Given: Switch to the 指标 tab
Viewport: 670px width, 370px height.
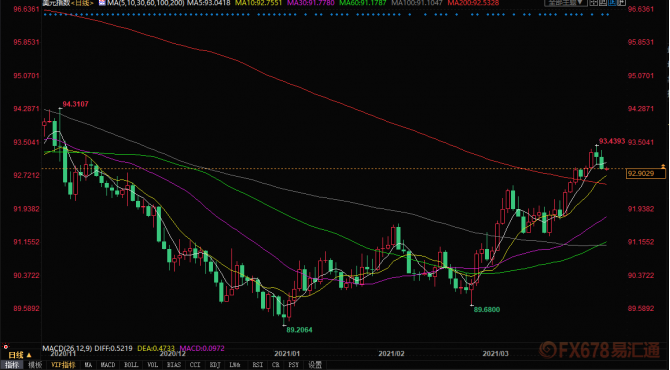Looking at the screenshot, I should (12, 365).
